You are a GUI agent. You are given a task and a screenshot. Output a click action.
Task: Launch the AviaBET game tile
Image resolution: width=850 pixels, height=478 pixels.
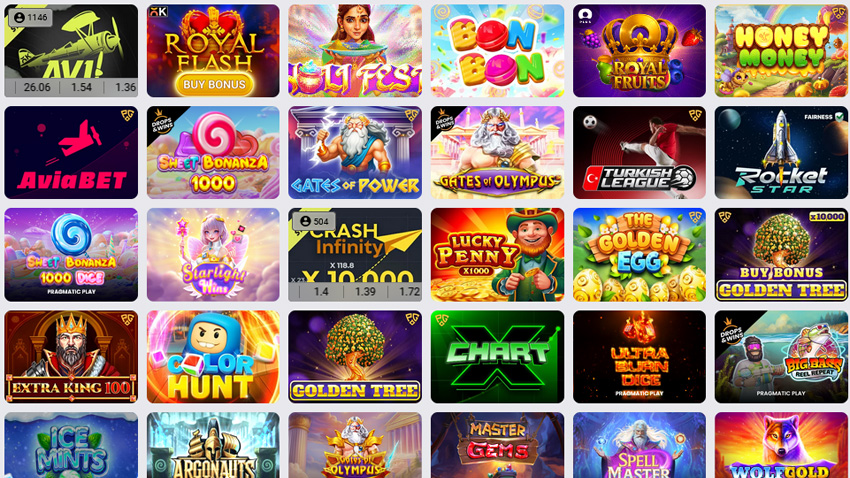coord(71,152)
